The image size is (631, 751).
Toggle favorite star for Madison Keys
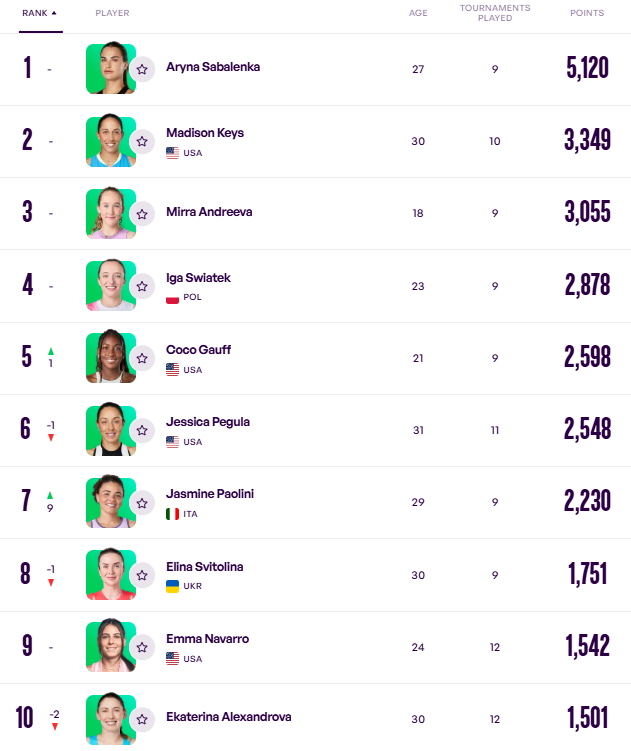click(x=142, y=141)
